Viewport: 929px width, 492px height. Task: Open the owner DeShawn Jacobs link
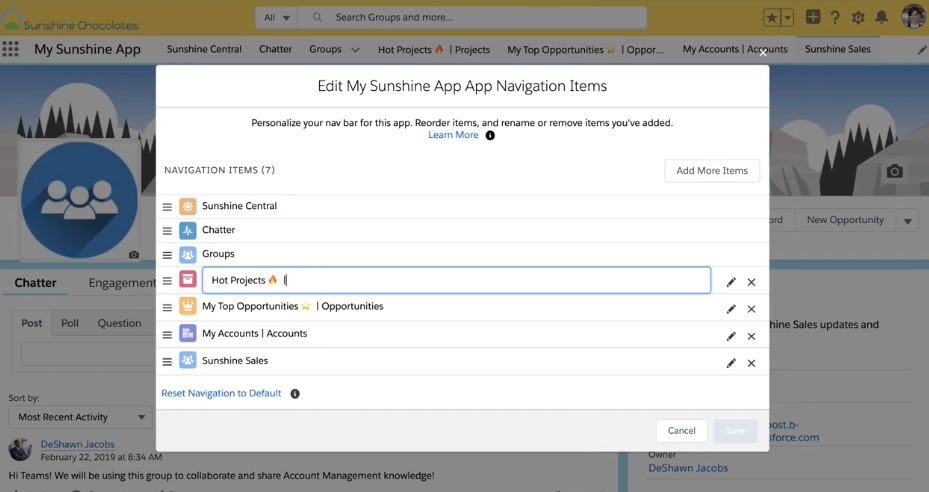(688, 468)
